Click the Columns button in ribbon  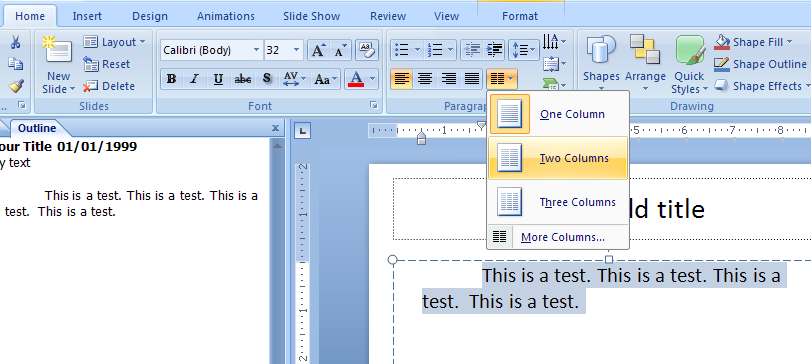(x=502, y=79)
